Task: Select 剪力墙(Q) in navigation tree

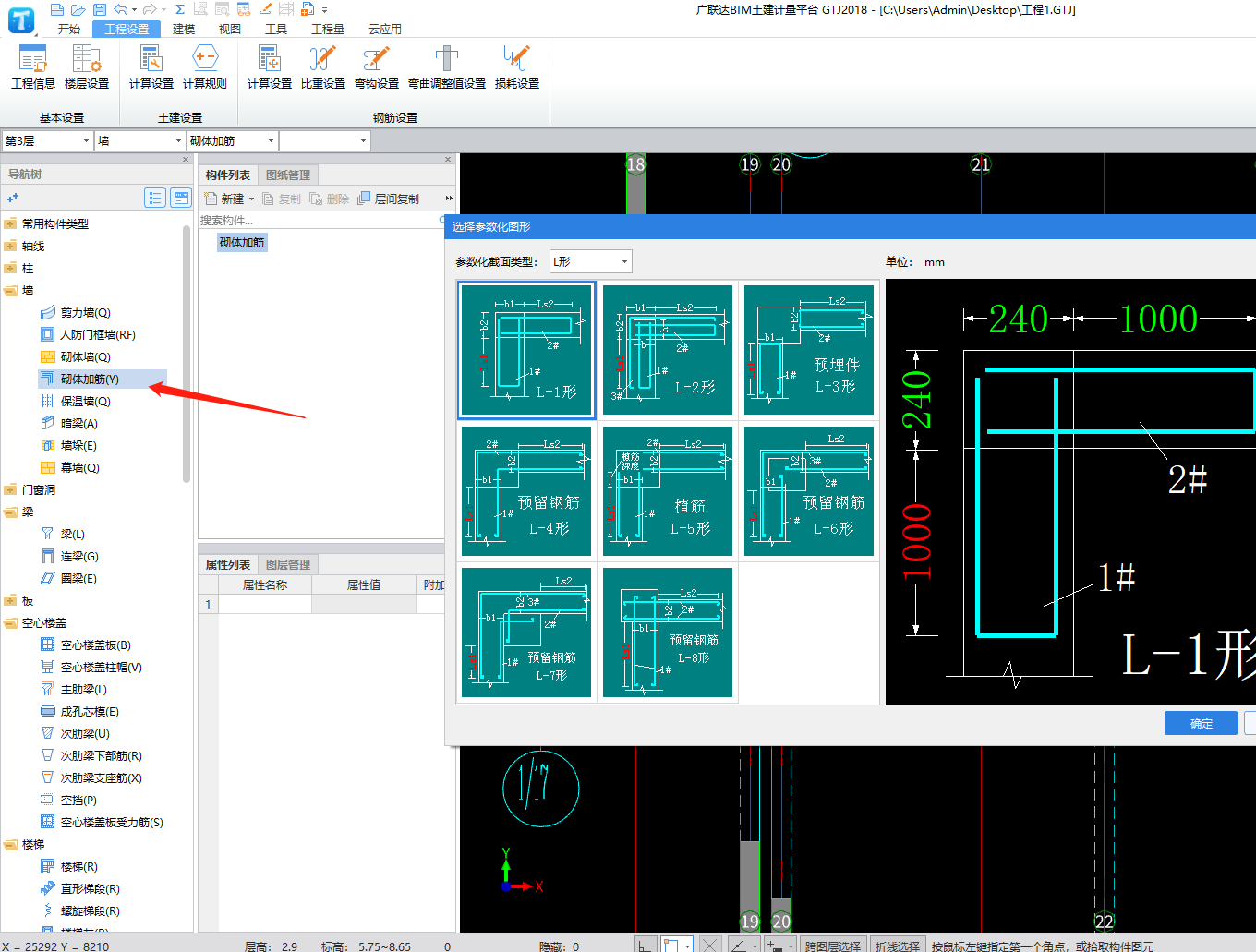Action: (86, 312)
